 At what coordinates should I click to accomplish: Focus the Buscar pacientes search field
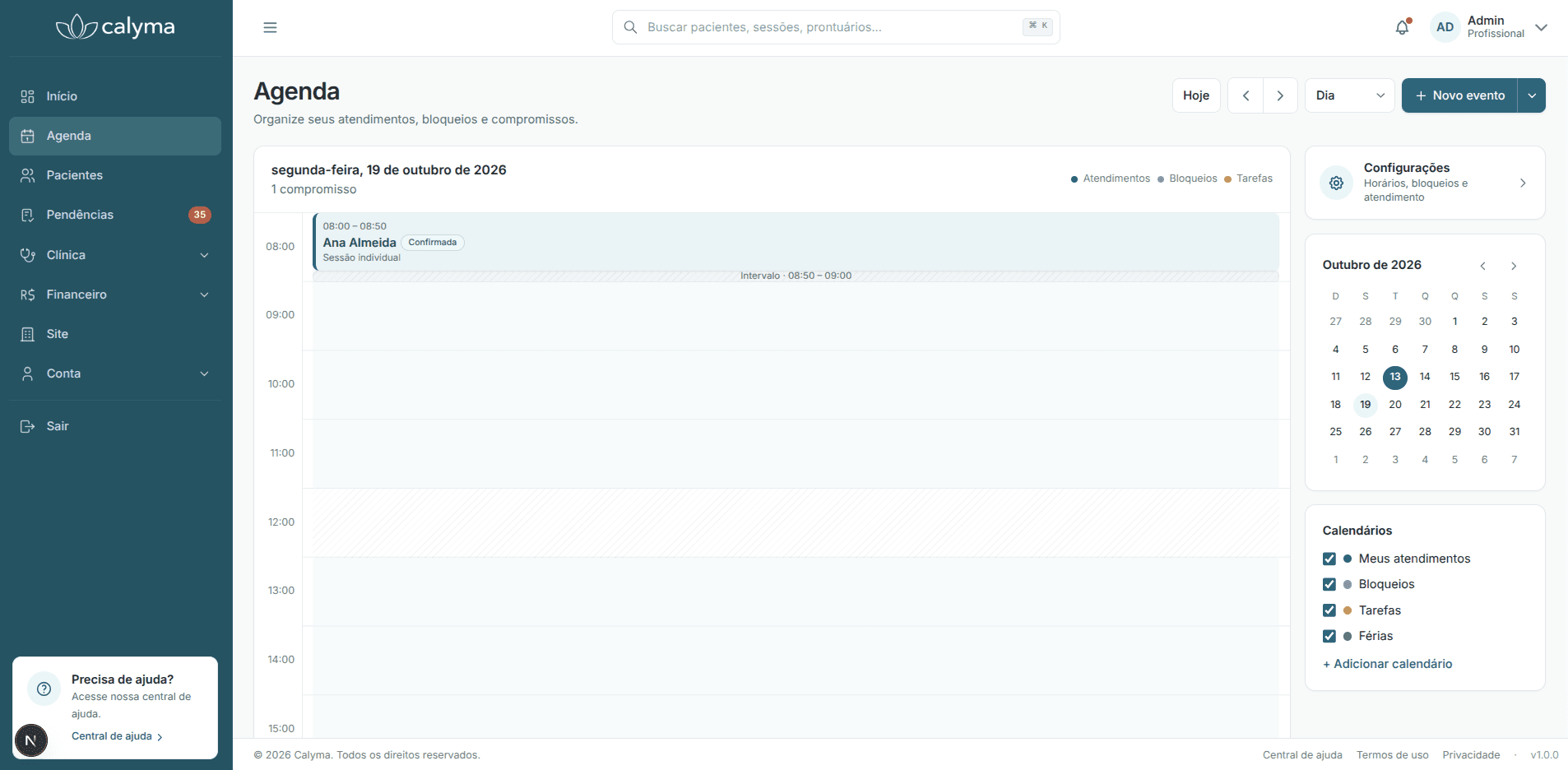click(x=836, y=27)
